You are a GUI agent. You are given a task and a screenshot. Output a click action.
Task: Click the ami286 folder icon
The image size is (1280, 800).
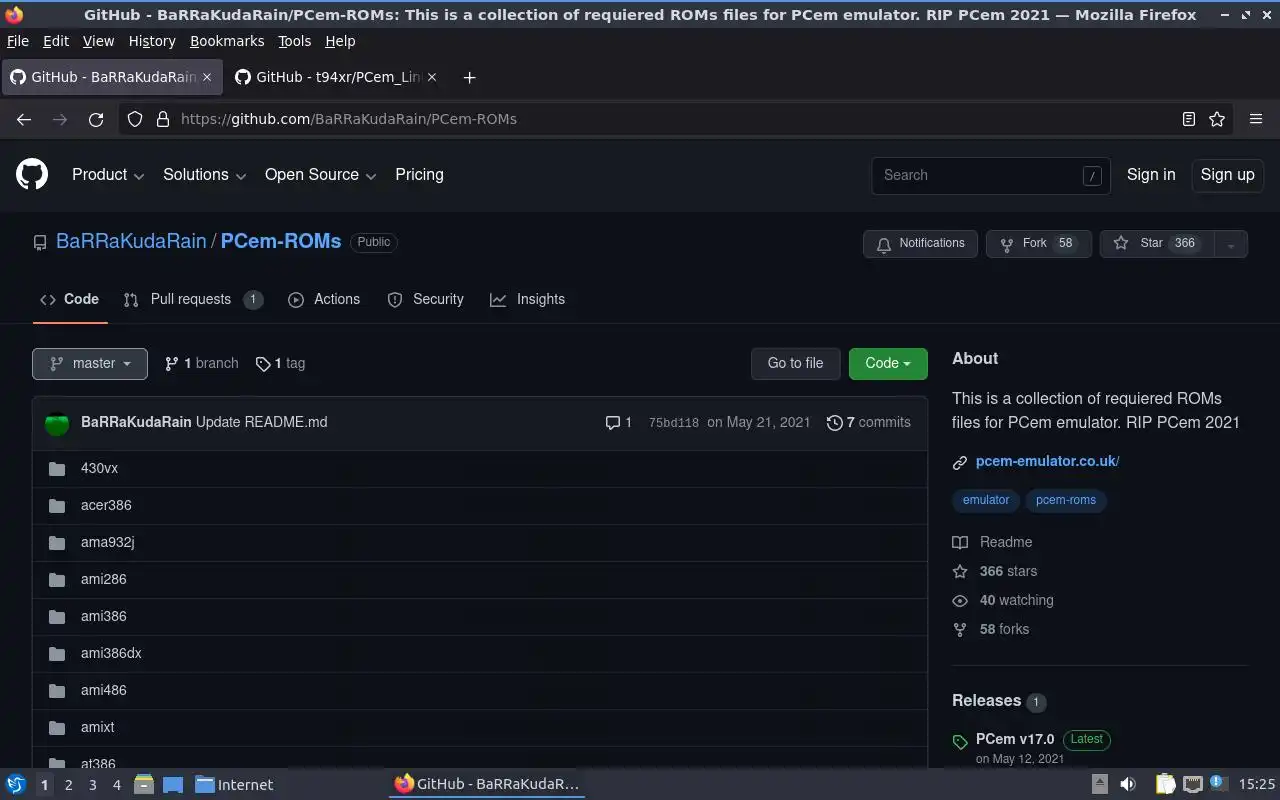coord(57,580)
